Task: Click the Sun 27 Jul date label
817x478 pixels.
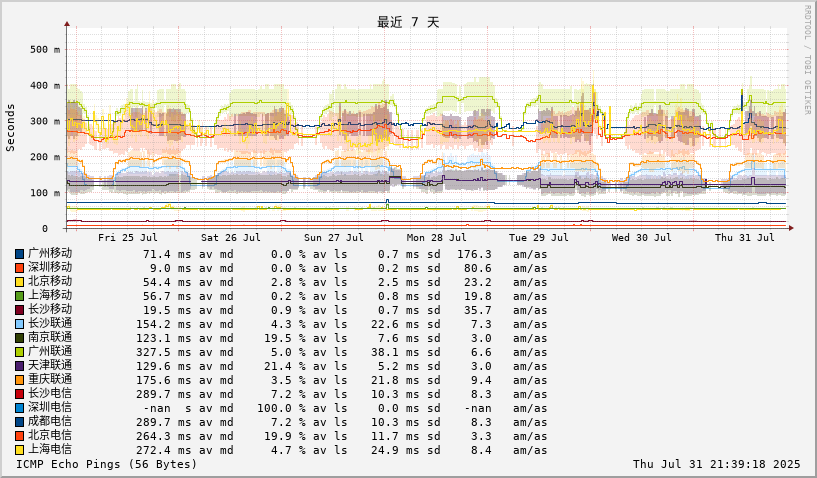Action: tap(333, 238)
